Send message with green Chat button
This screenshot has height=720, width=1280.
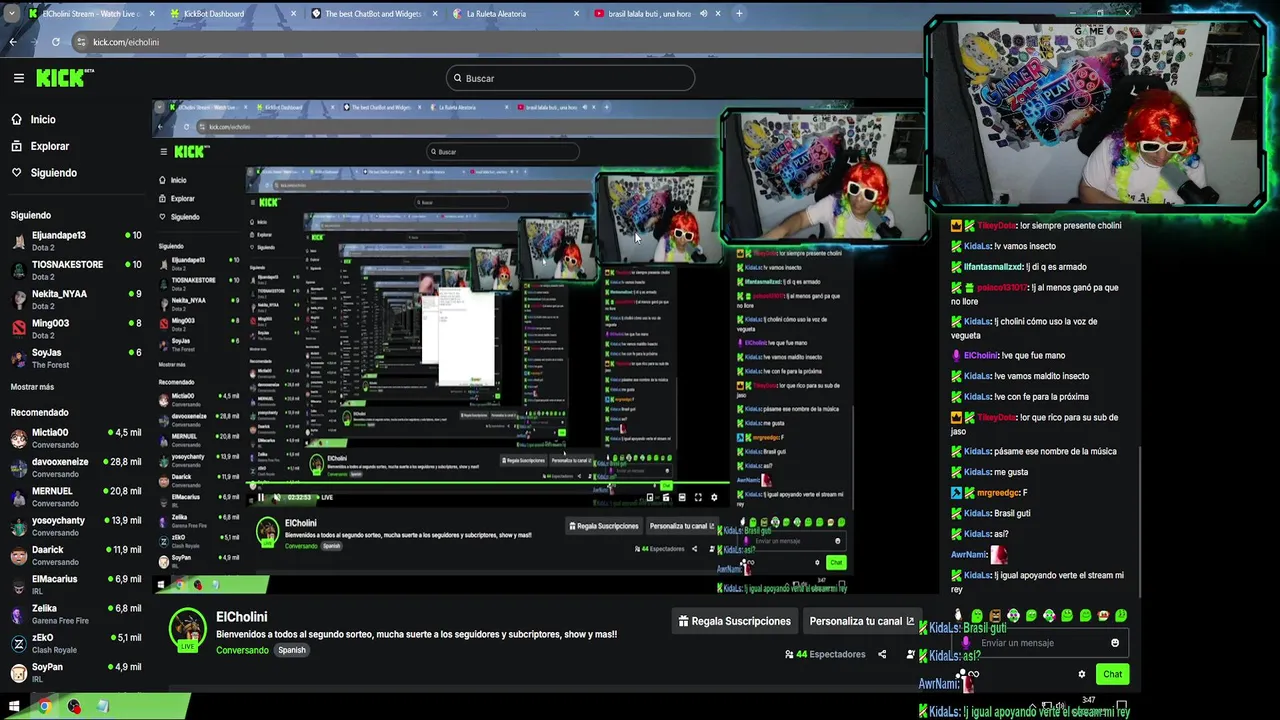(1112, 674)
